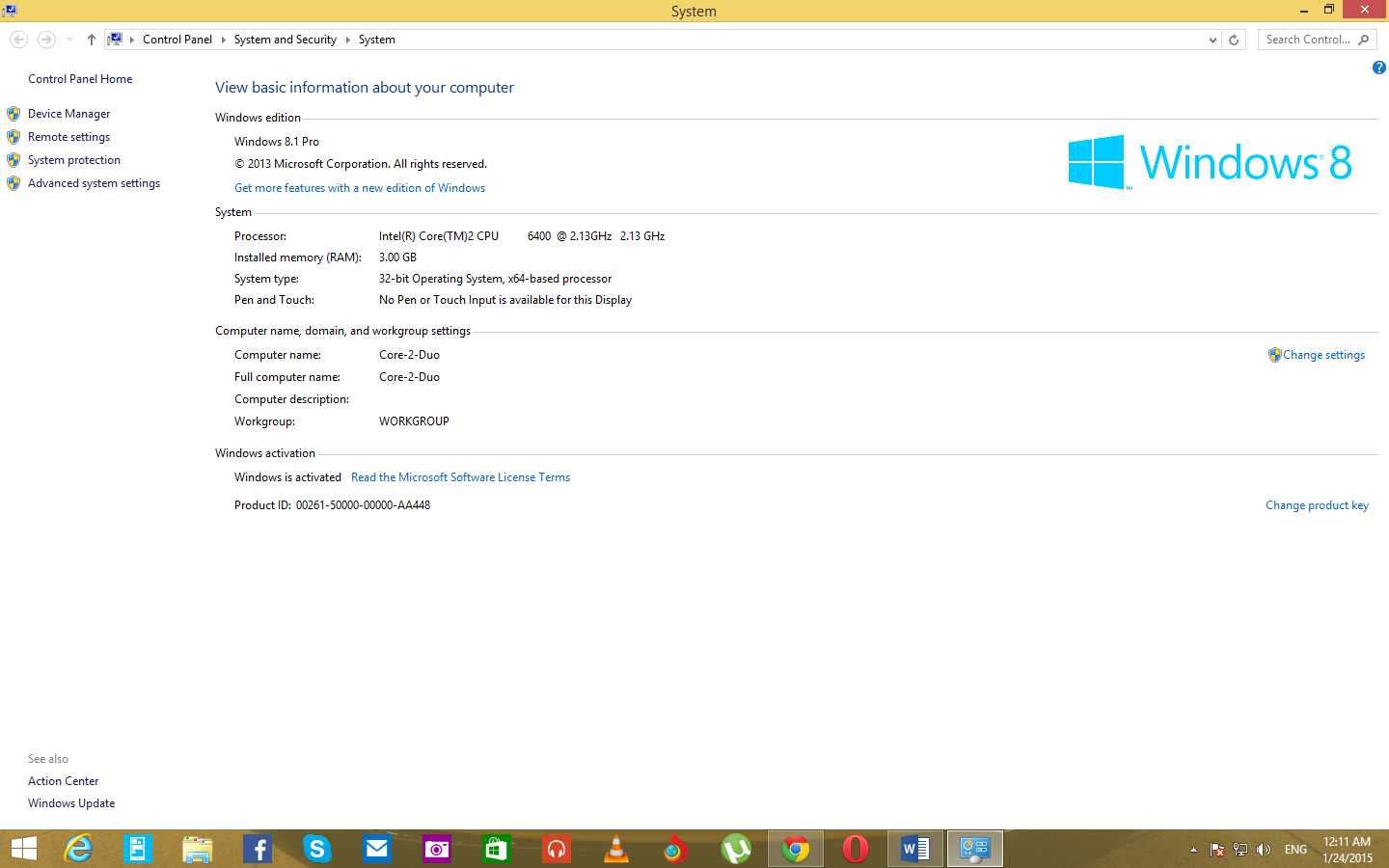
Task: Expand chevron after Control Panel breadcrumb
Action: click(223, 40)
